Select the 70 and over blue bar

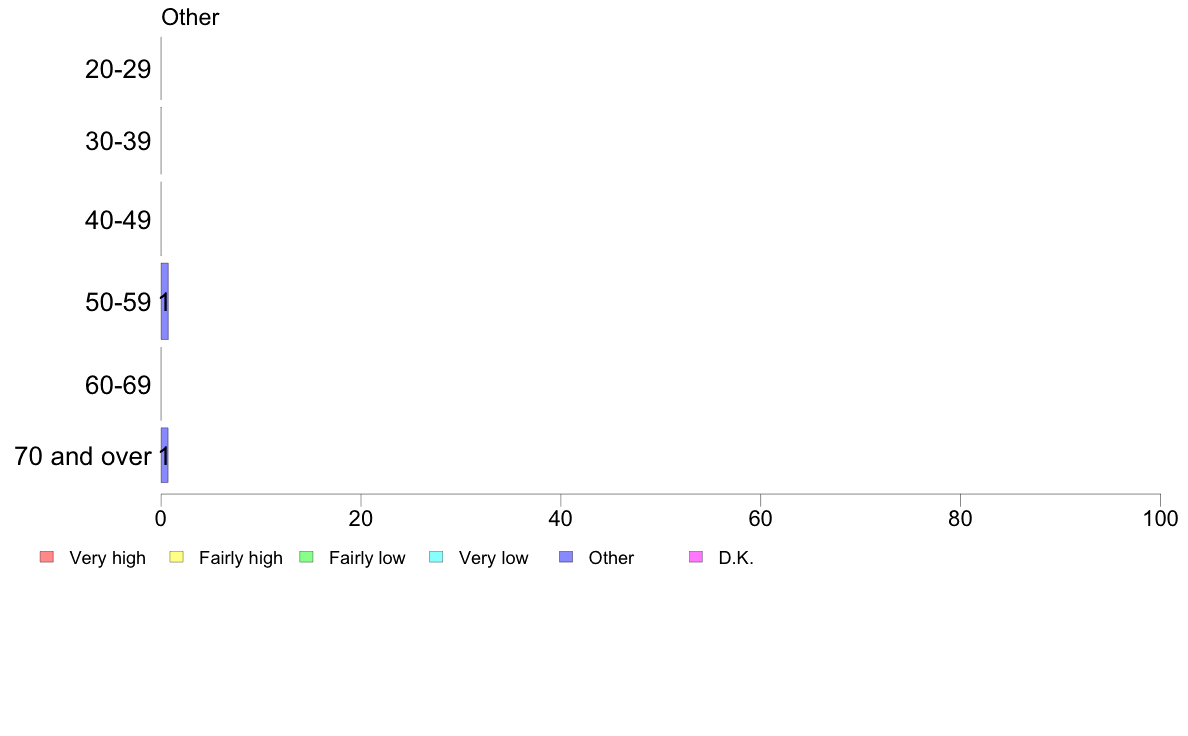click(164, 455)
